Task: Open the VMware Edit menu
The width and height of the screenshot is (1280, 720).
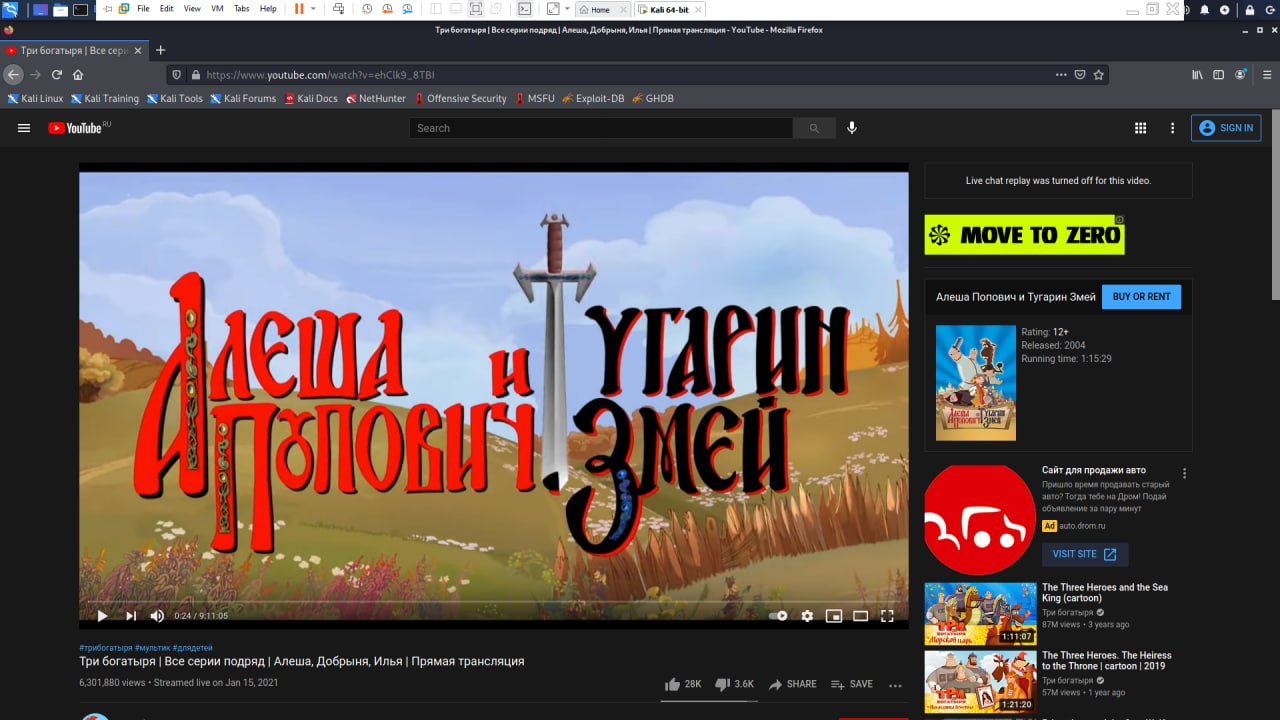Action: pos(166,9)
